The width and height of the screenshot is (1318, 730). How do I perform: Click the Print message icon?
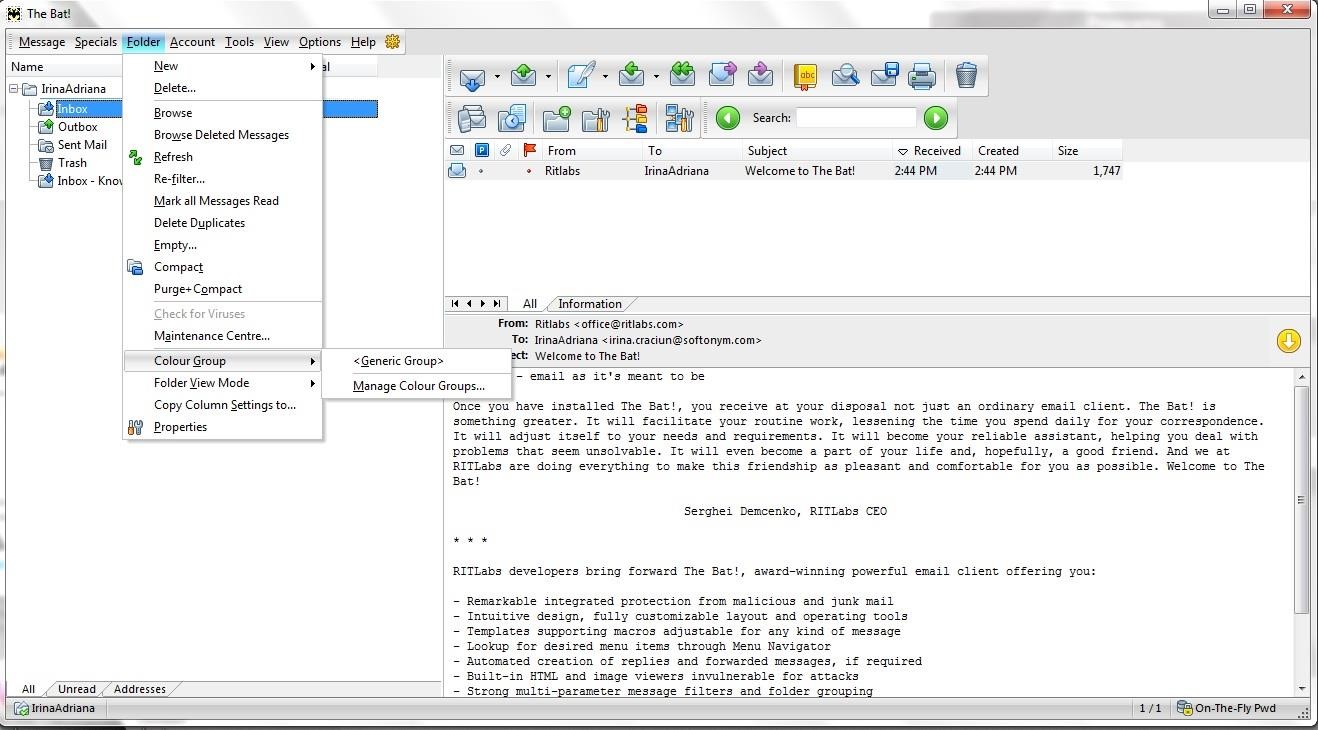click(922, 77)
